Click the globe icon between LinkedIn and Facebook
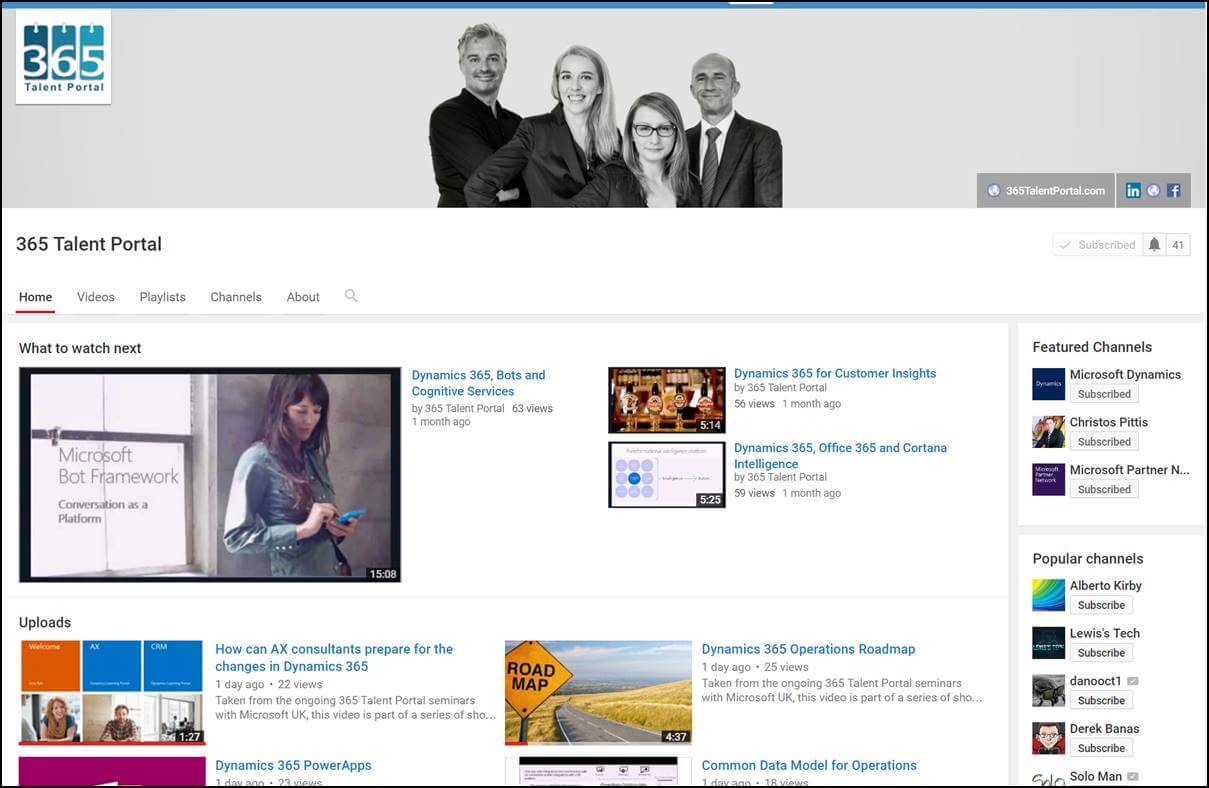Image resolution: width=1209 pixels, height=788 pixels. pos(1153,191)
